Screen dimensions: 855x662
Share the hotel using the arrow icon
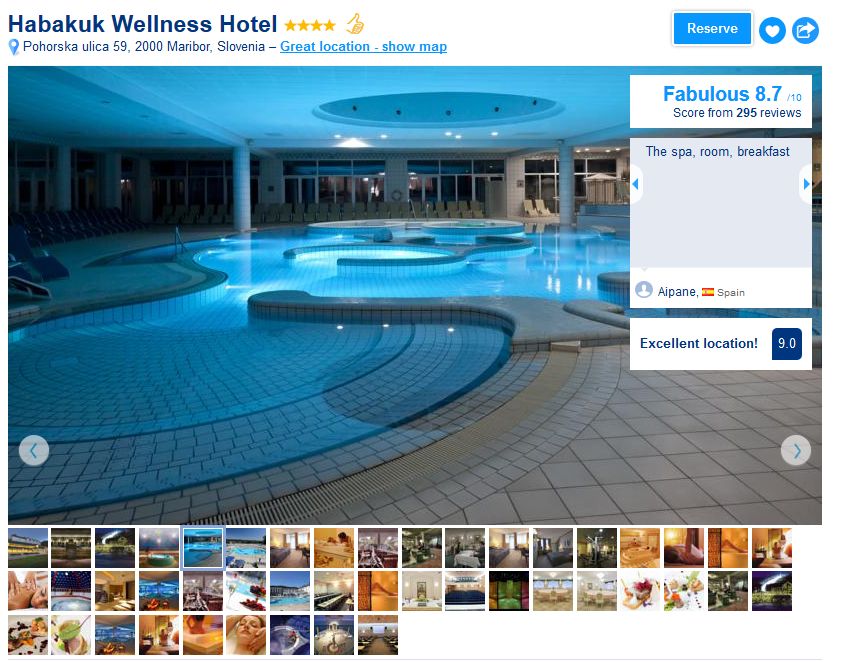[x=805, y=30]
